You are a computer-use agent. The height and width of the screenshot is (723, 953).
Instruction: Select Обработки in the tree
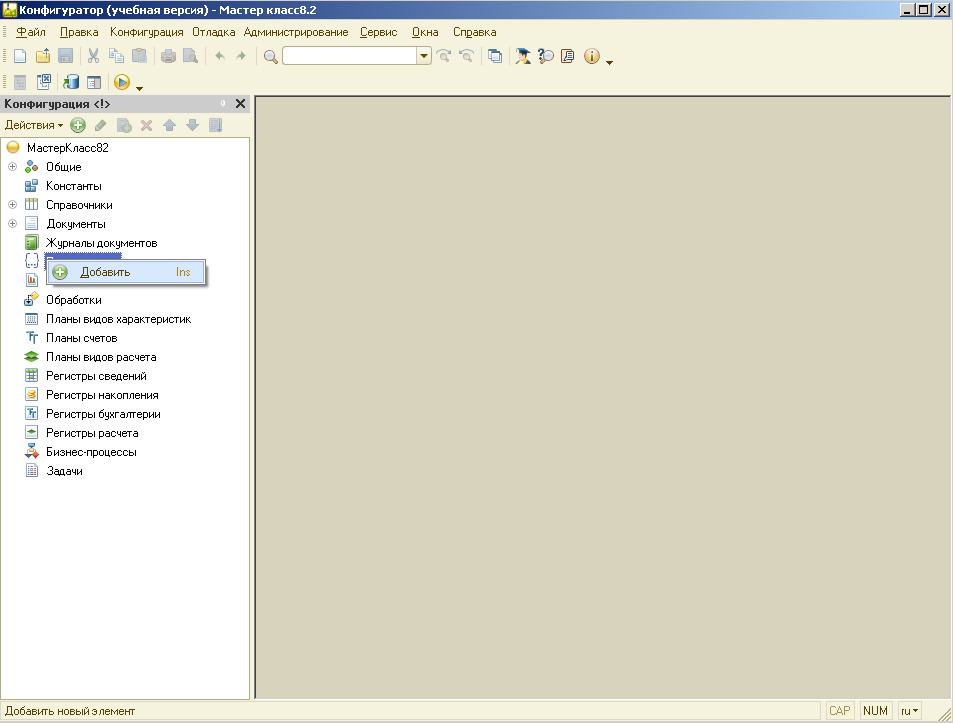[x=74, y=300]
